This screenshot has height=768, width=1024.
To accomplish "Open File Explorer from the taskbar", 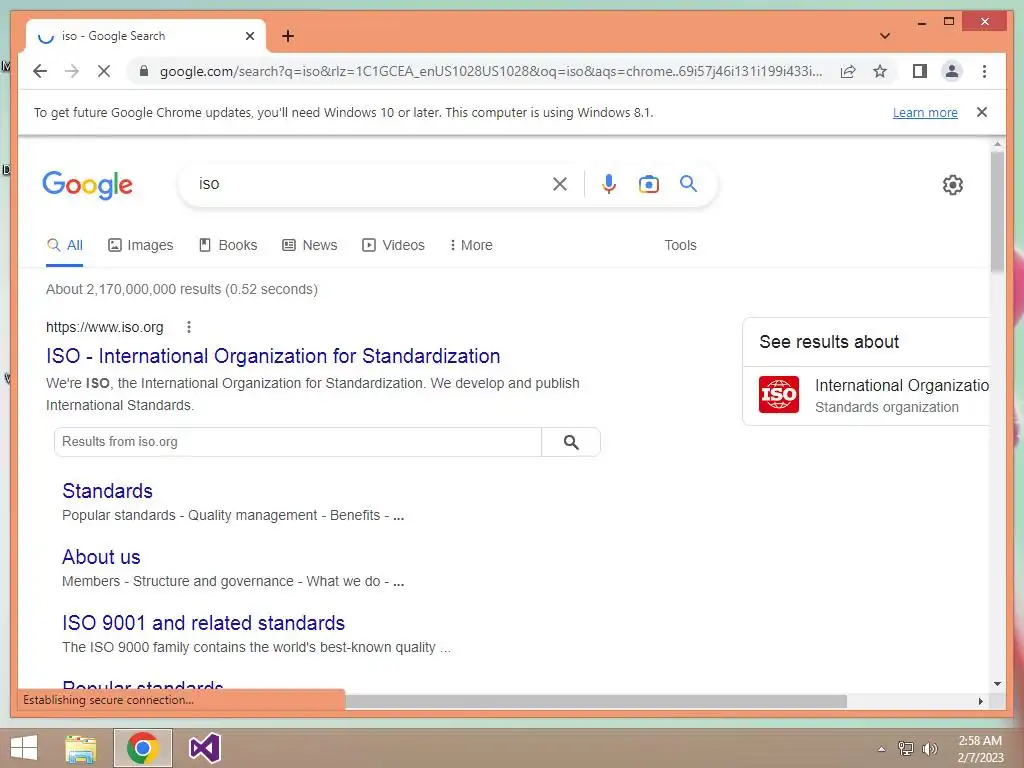I will pyautogui.click(x=81, y=748).
